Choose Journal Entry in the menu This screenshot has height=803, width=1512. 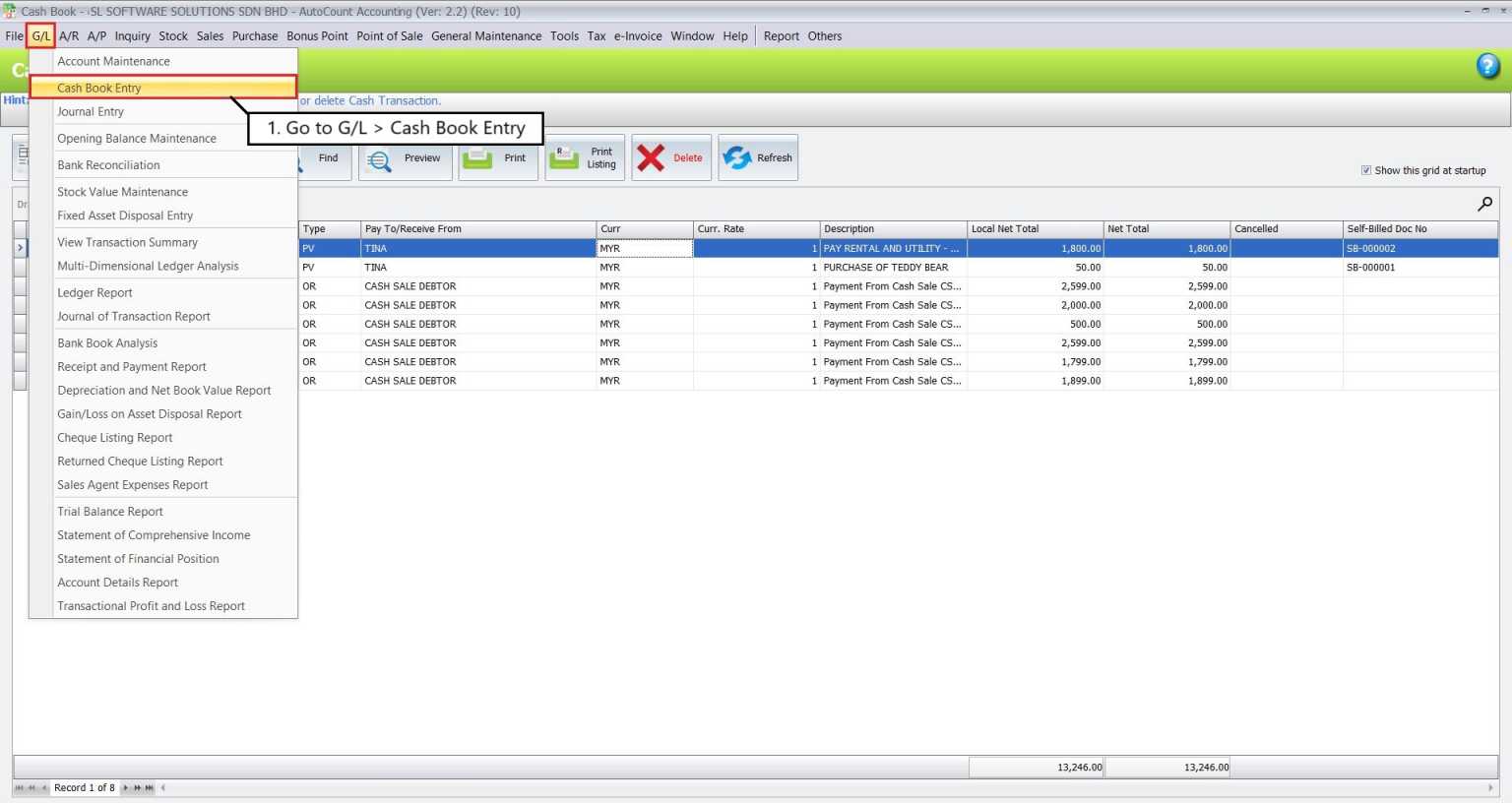click(x=163, y=112)
